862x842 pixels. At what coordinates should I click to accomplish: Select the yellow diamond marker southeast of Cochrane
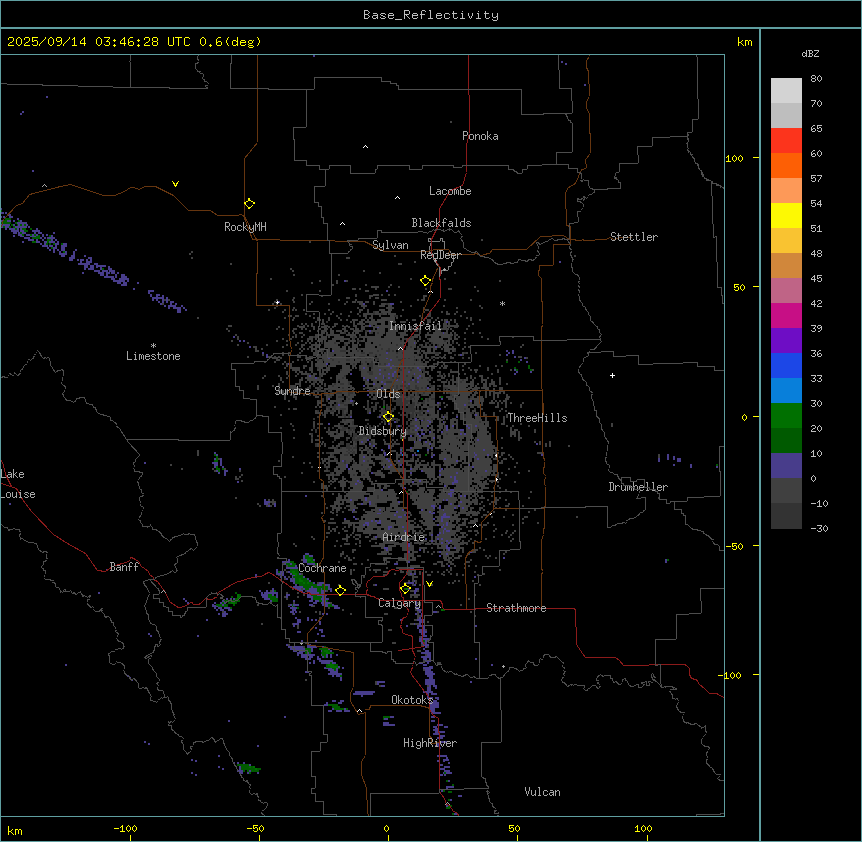(x=340, y=590)
